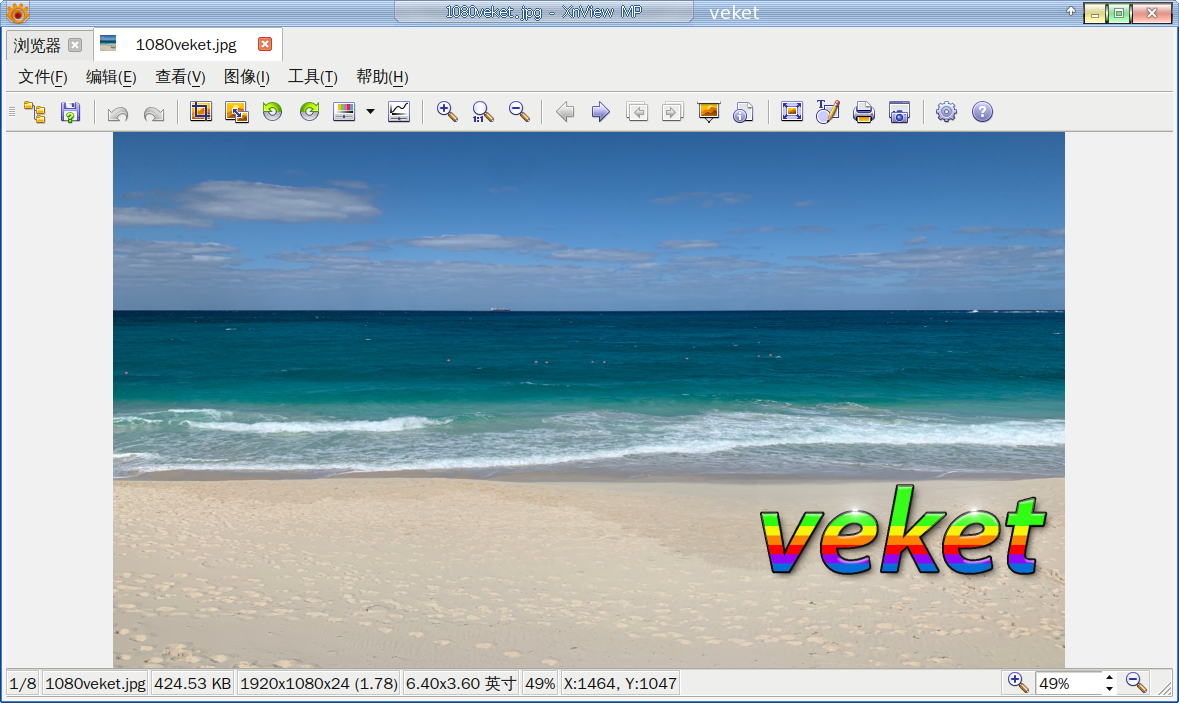Close the 浏览器 tab
This screenshot has height=703, width=1179.
click(x=75, y=45)
